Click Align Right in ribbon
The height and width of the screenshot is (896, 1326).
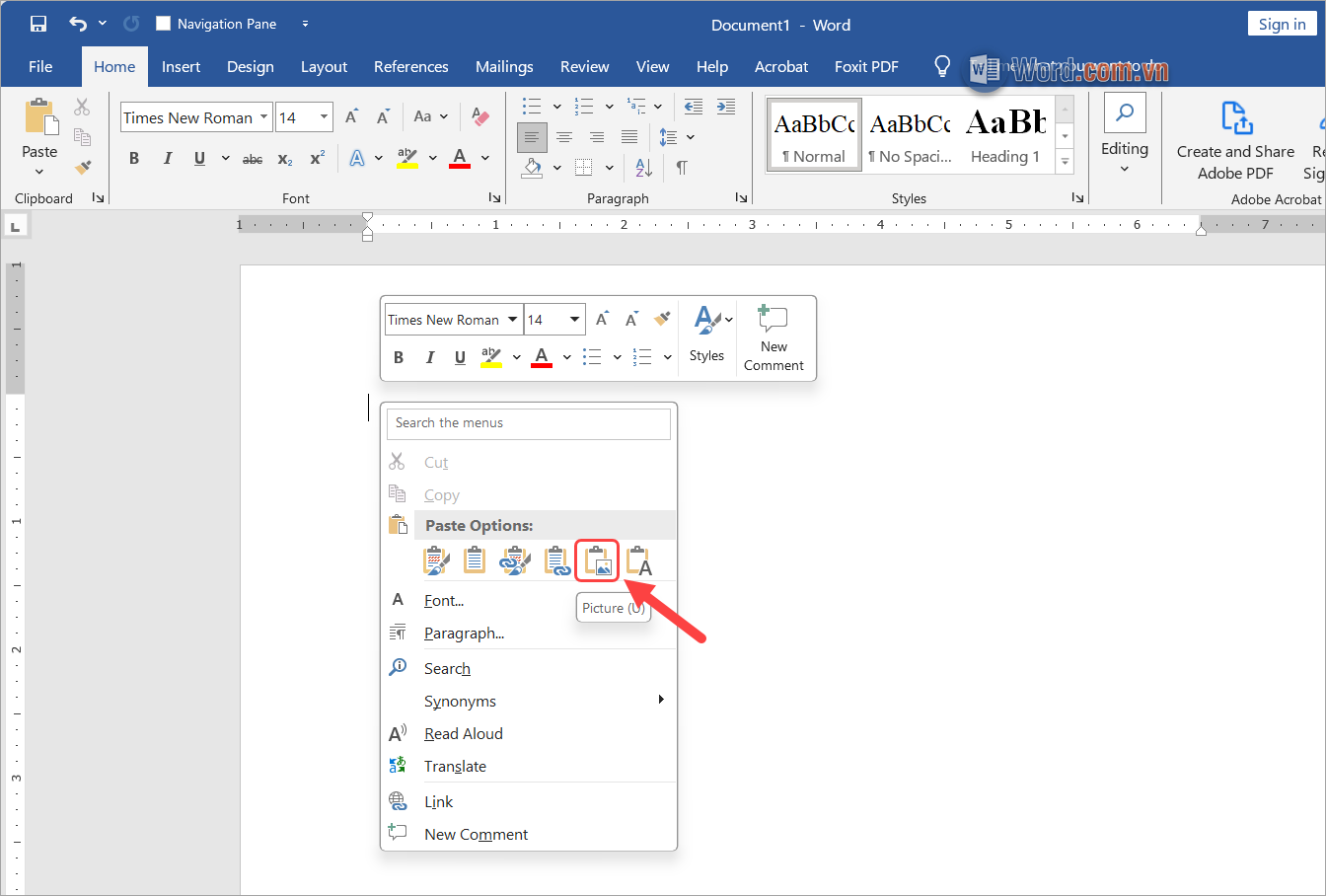pyautogui.click(x=597, y=137)
